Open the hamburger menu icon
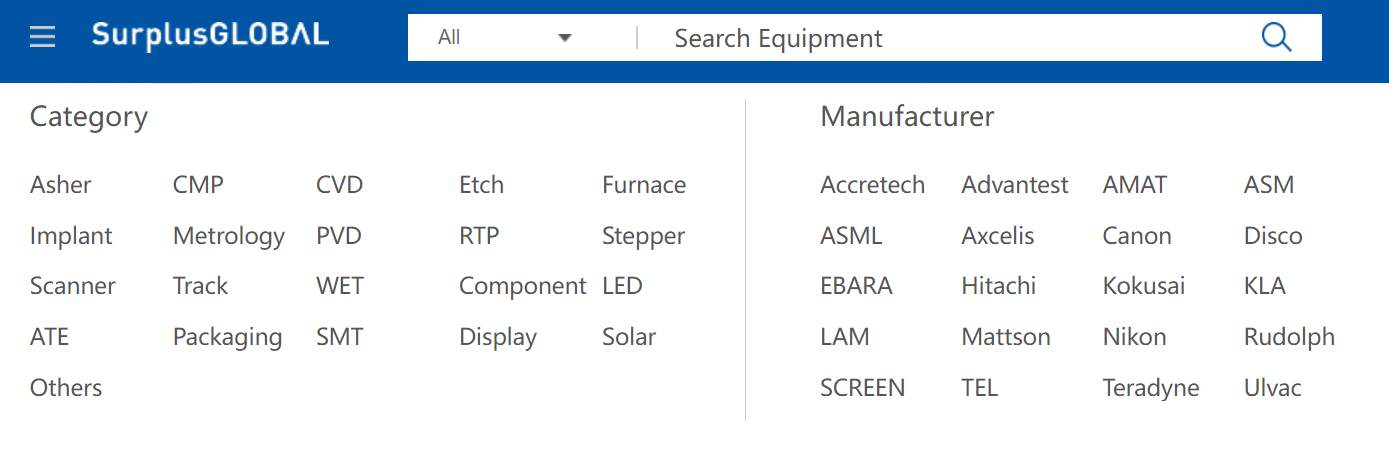The height and width of the screenshot is (453, 1389). click(43, 37)
